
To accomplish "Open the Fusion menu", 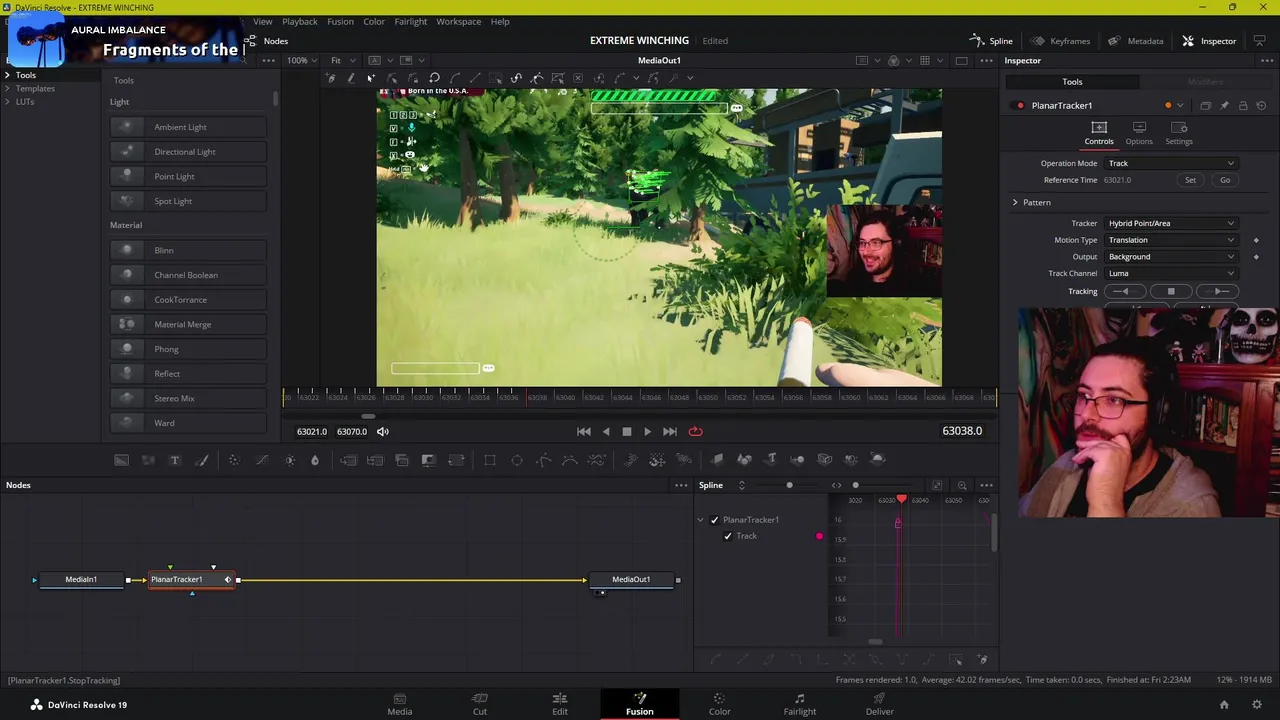I will click(340, 21).
